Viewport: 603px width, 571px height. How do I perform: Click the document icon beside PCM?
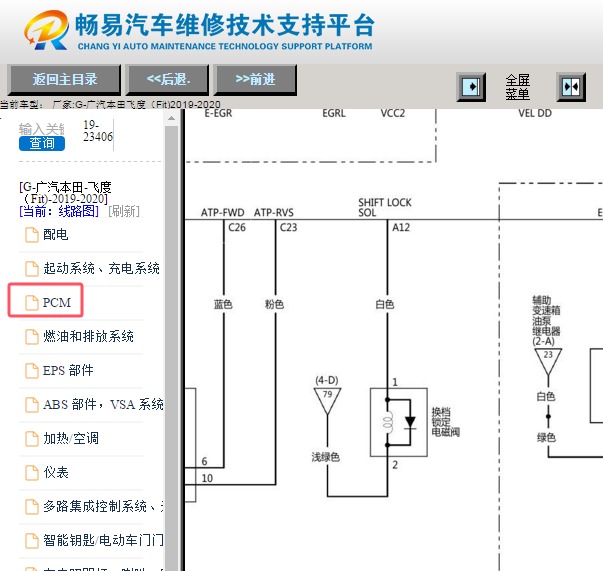(x=32, y=303)
